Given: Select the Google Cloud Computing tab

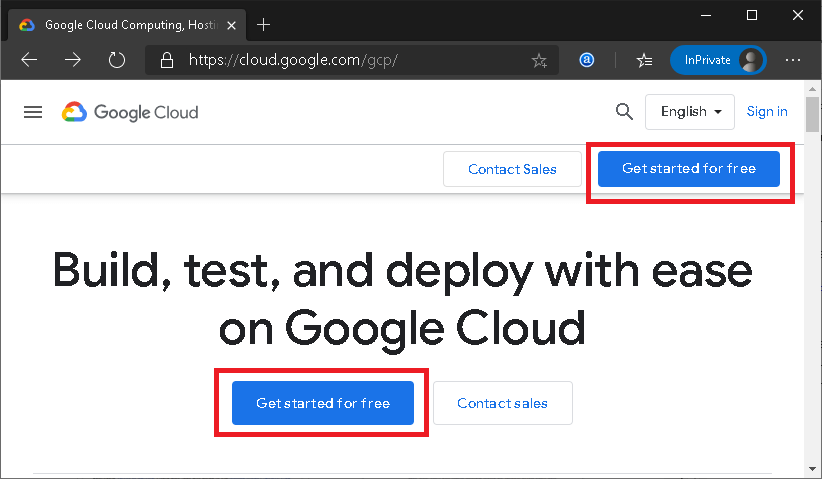Looking at the screenshot, I should (127, 25).
